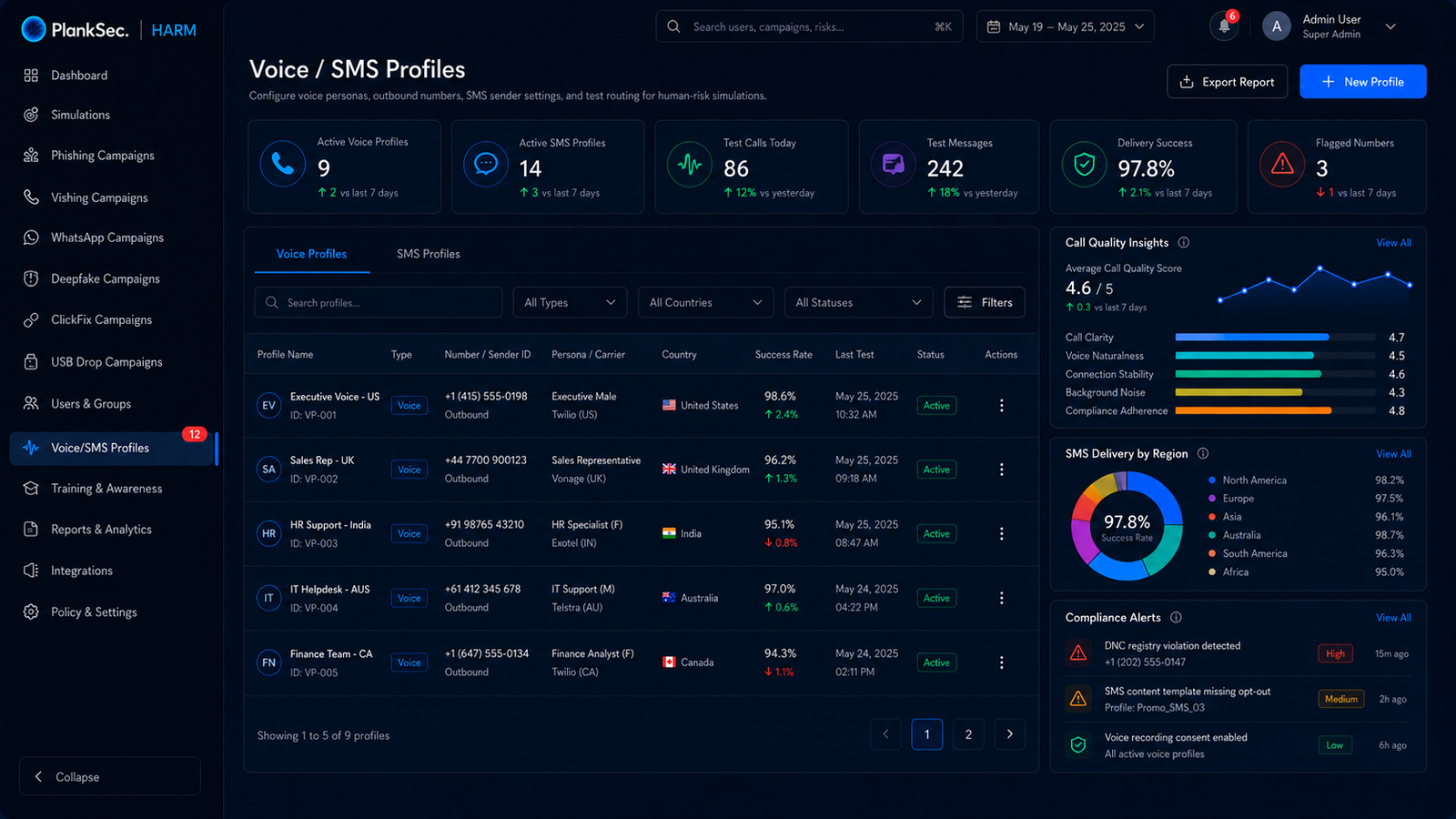Click Compliance Adherence score bar
The width and height of the screenshot is (1456, 819).
point(1275,410)
